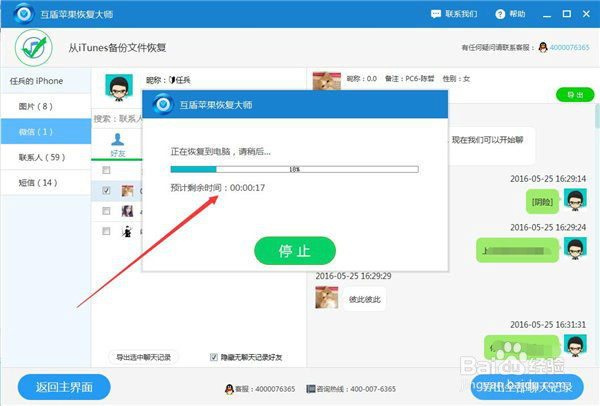Viewport: 600px width, 406px height.
Task: Toggle the select-all checkbox in friends list
Action: point(106,170)
